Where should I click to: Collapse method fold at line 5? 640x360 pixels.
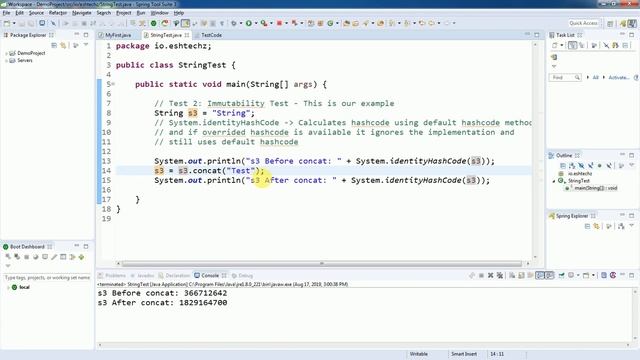[x=113, y=84]
